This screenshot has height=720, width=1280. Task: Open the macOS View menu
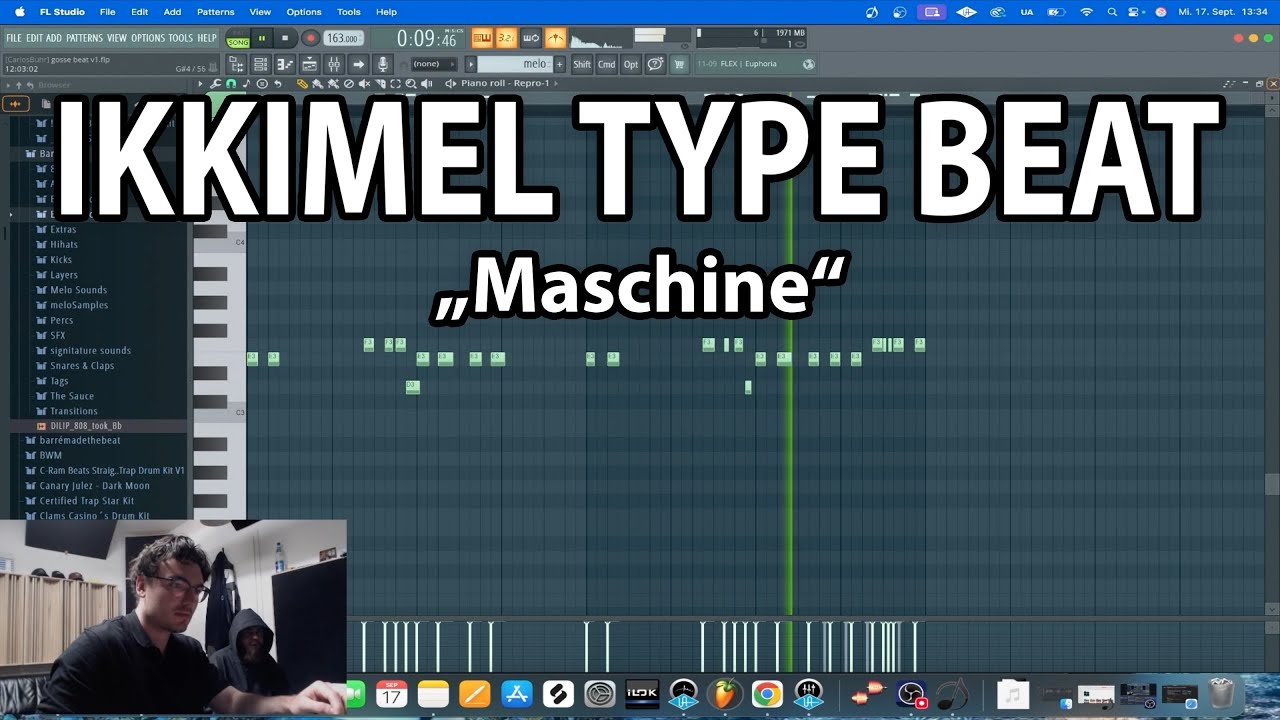pos(260,12)
